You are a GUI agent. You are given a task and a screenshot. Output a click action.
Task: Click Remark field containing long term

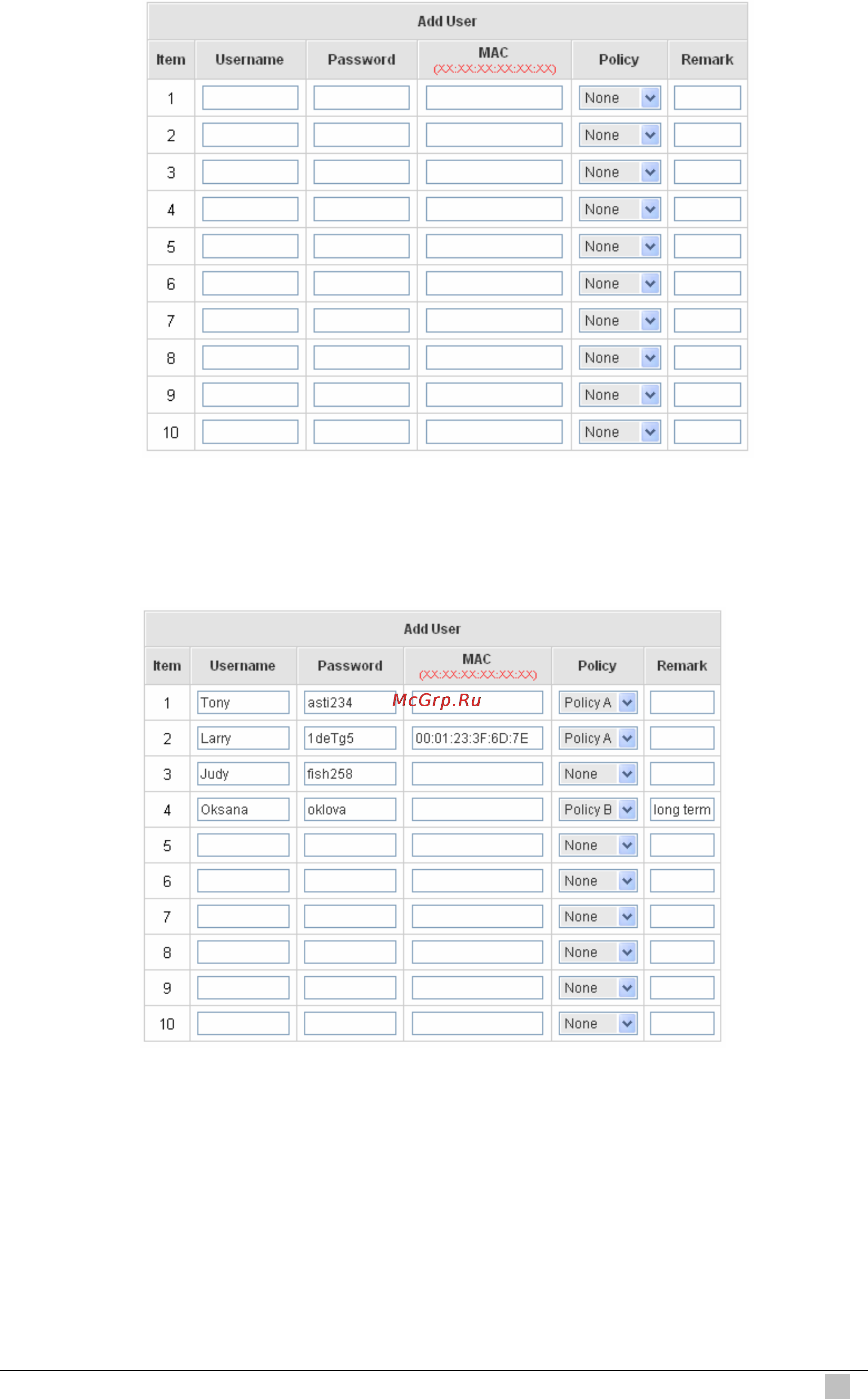coord(682,809)
